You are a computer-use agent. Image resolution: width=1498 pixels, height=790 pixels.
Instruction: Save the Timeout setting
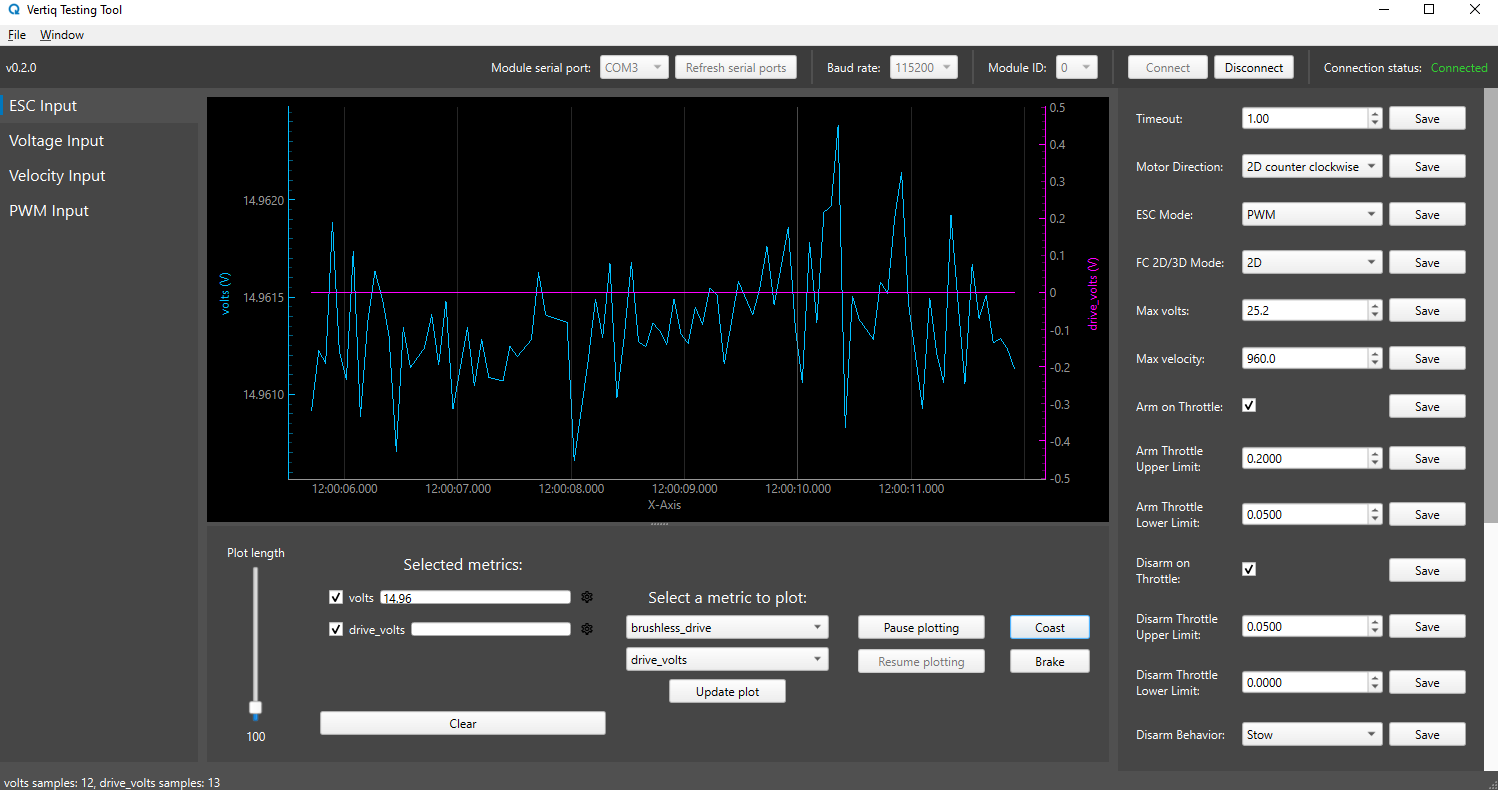(1427, 119)
